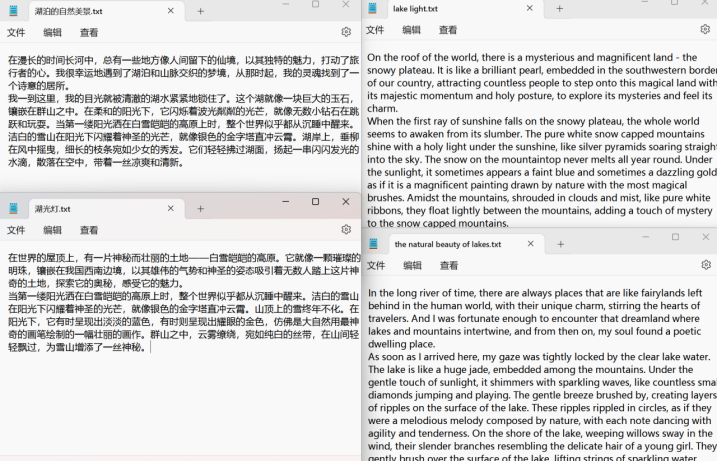Viewport: 718px width, 461px height.
Task: Open 编辑 menu in lake light.txt window
Action: [411, 30]
